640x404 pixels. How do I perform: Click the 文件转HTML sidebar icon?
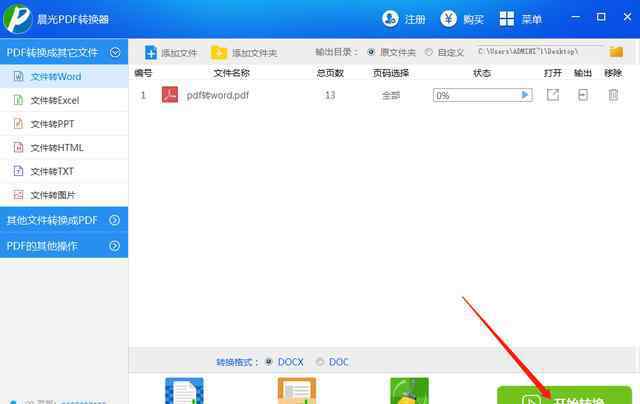pyautogui.click(x=18, y=147)
